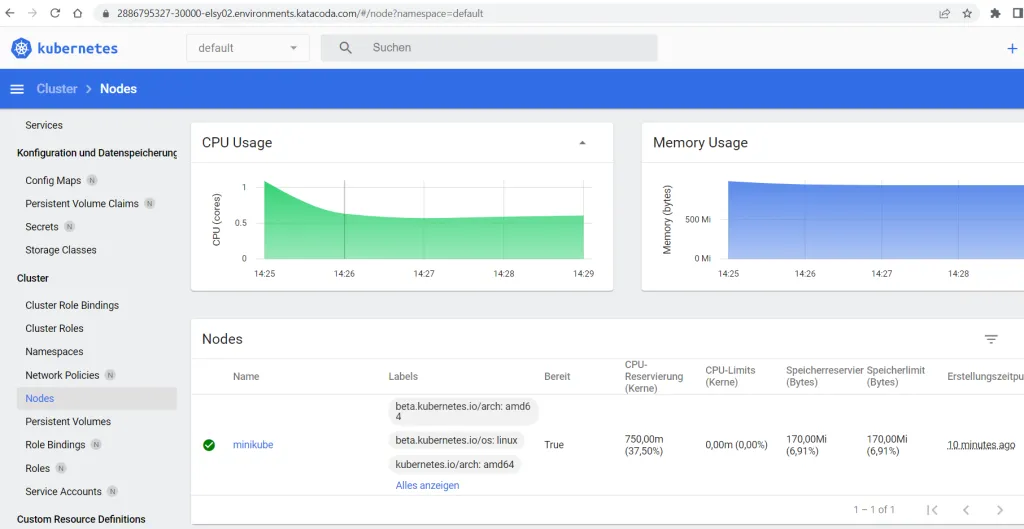1024x529 pixels.
Task: Toggle the hamburger menu in the blue bar
Action: [17, 89]
